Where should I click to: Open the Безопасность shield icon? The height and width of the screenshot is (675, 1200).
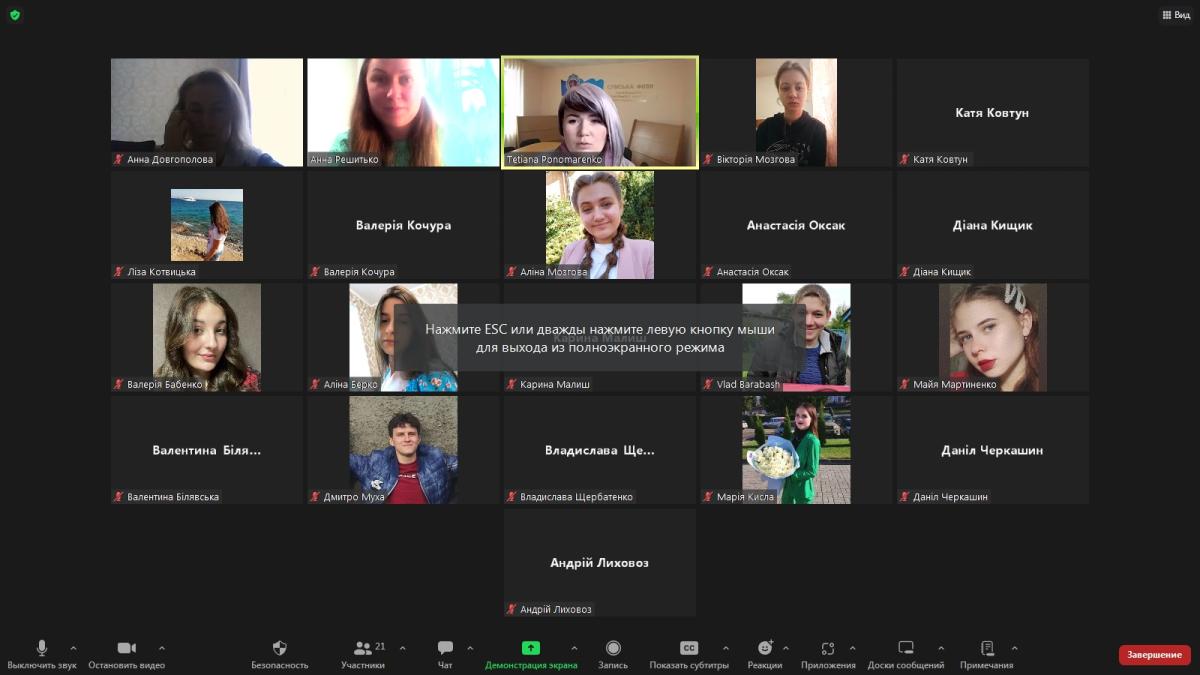(x=279, y=649)
